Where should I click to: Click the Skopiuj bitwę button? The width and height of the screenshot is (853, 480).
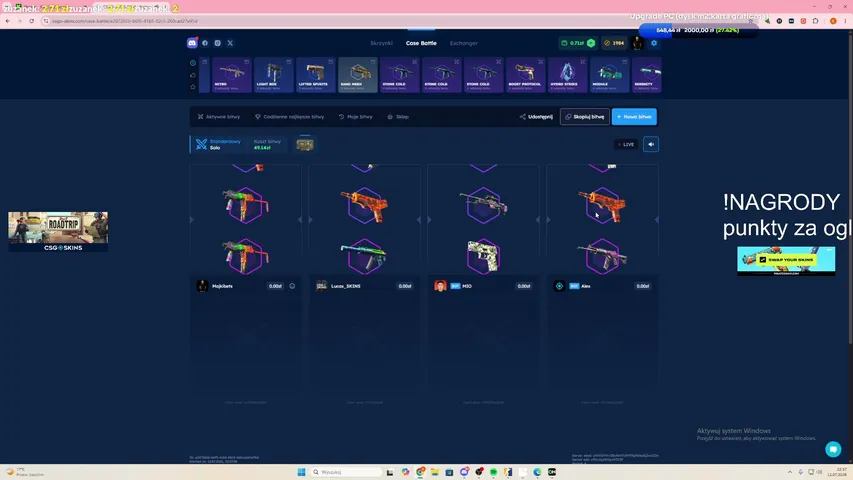click(585, 116)
